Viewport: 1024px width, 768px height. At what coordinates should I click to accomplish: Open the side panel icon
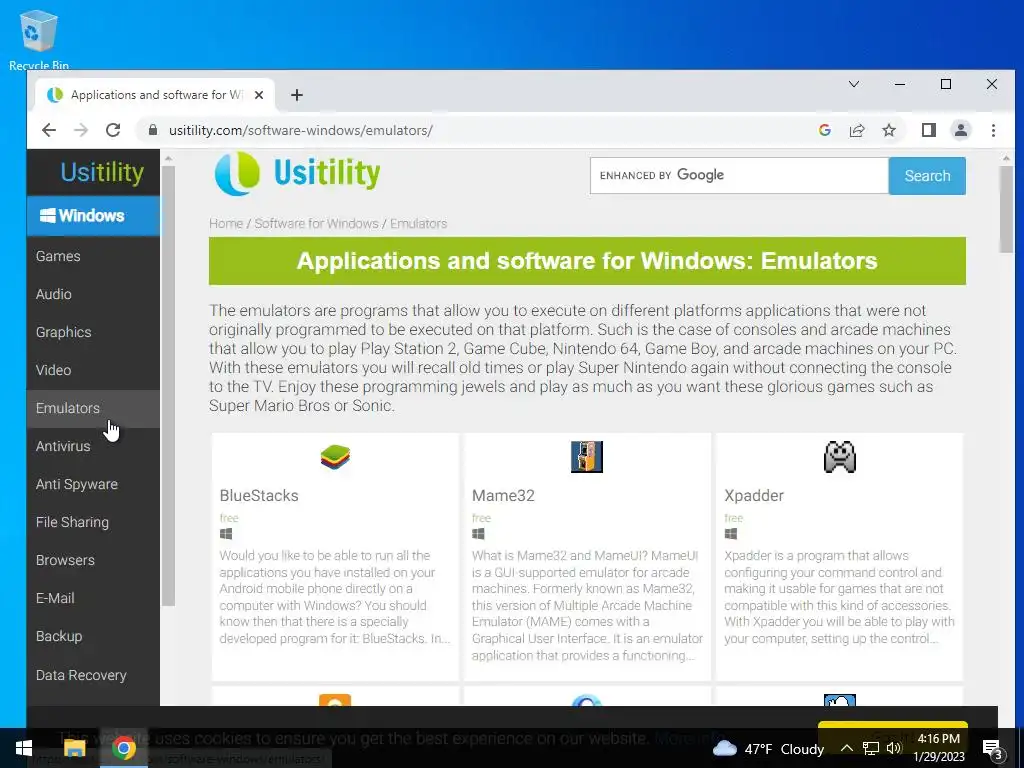click(929, 130)
